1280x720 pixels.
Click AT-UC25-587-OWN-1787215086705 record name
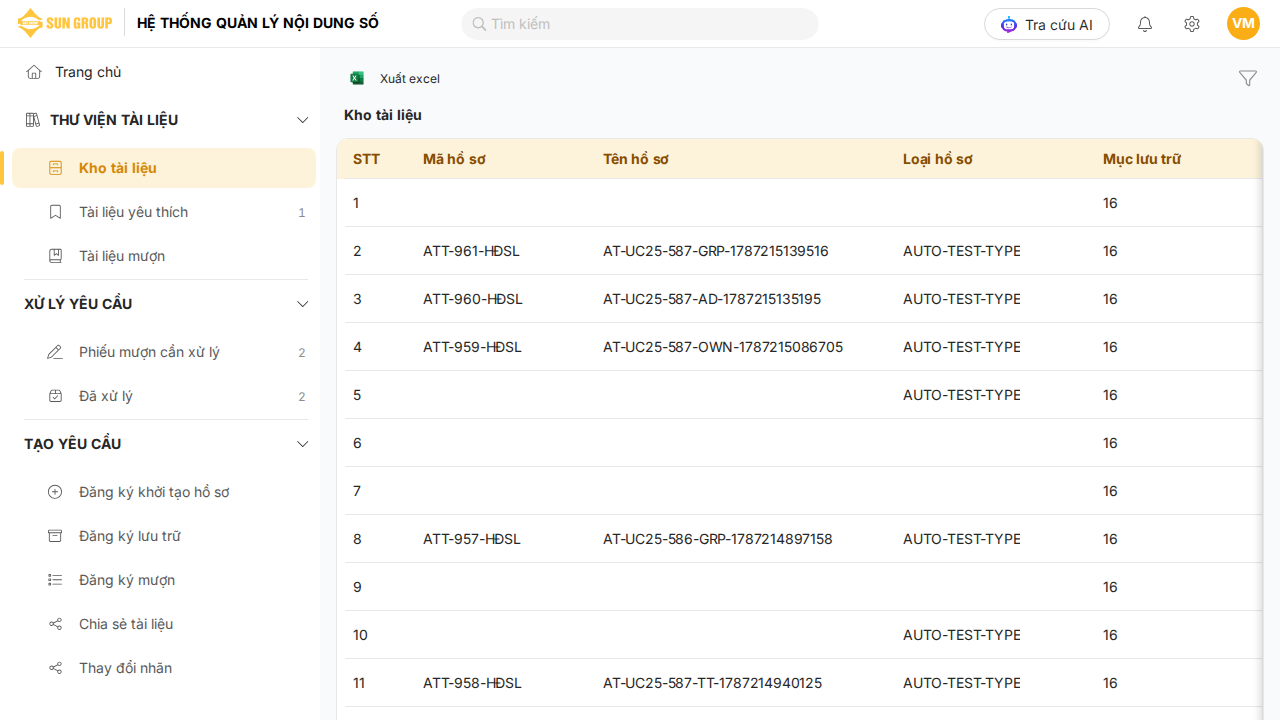[x=723, y=347]
